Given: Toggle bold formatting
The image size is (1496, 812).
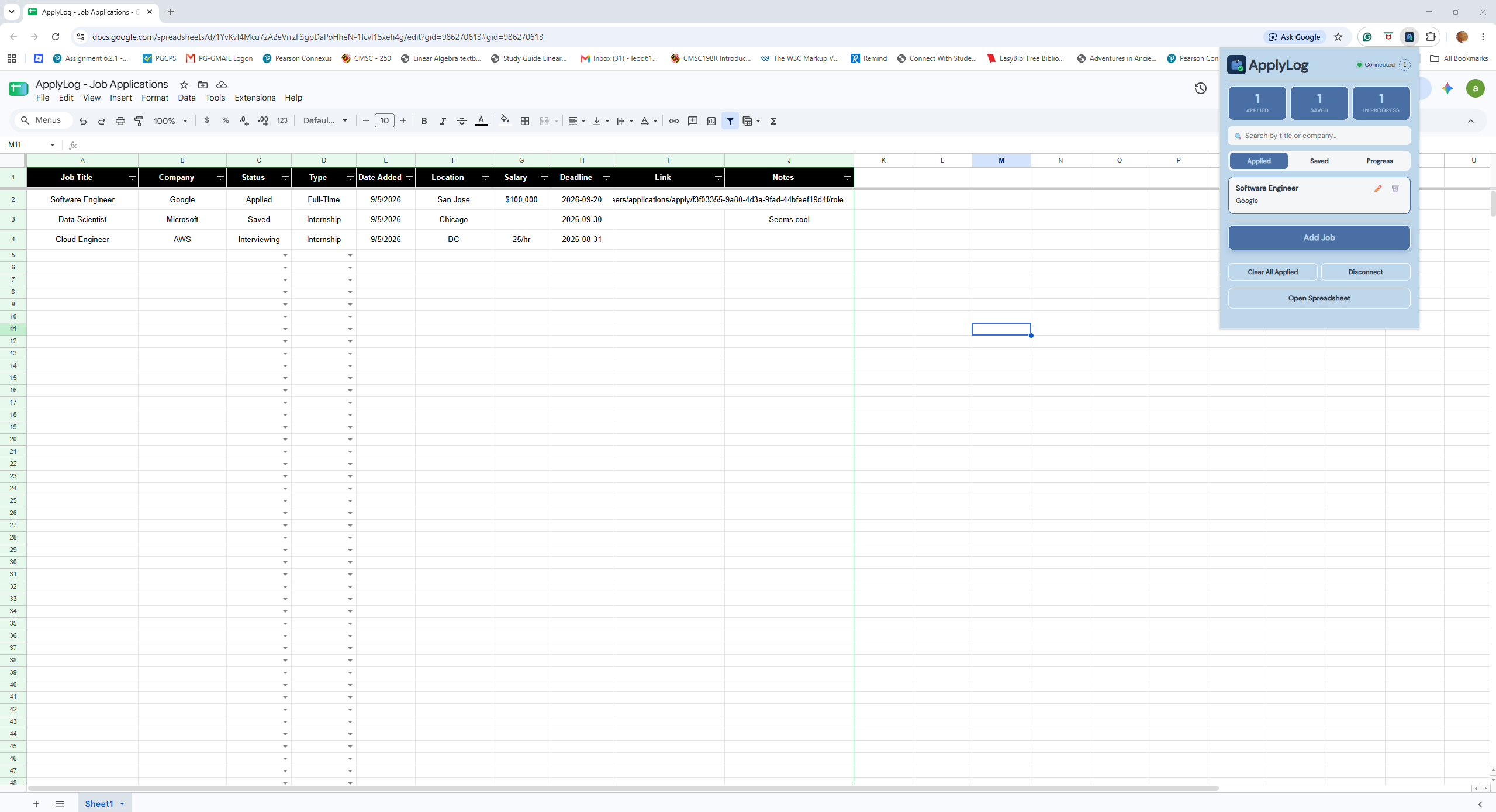Looking at the screenshot, I should (x=424, y=121).
